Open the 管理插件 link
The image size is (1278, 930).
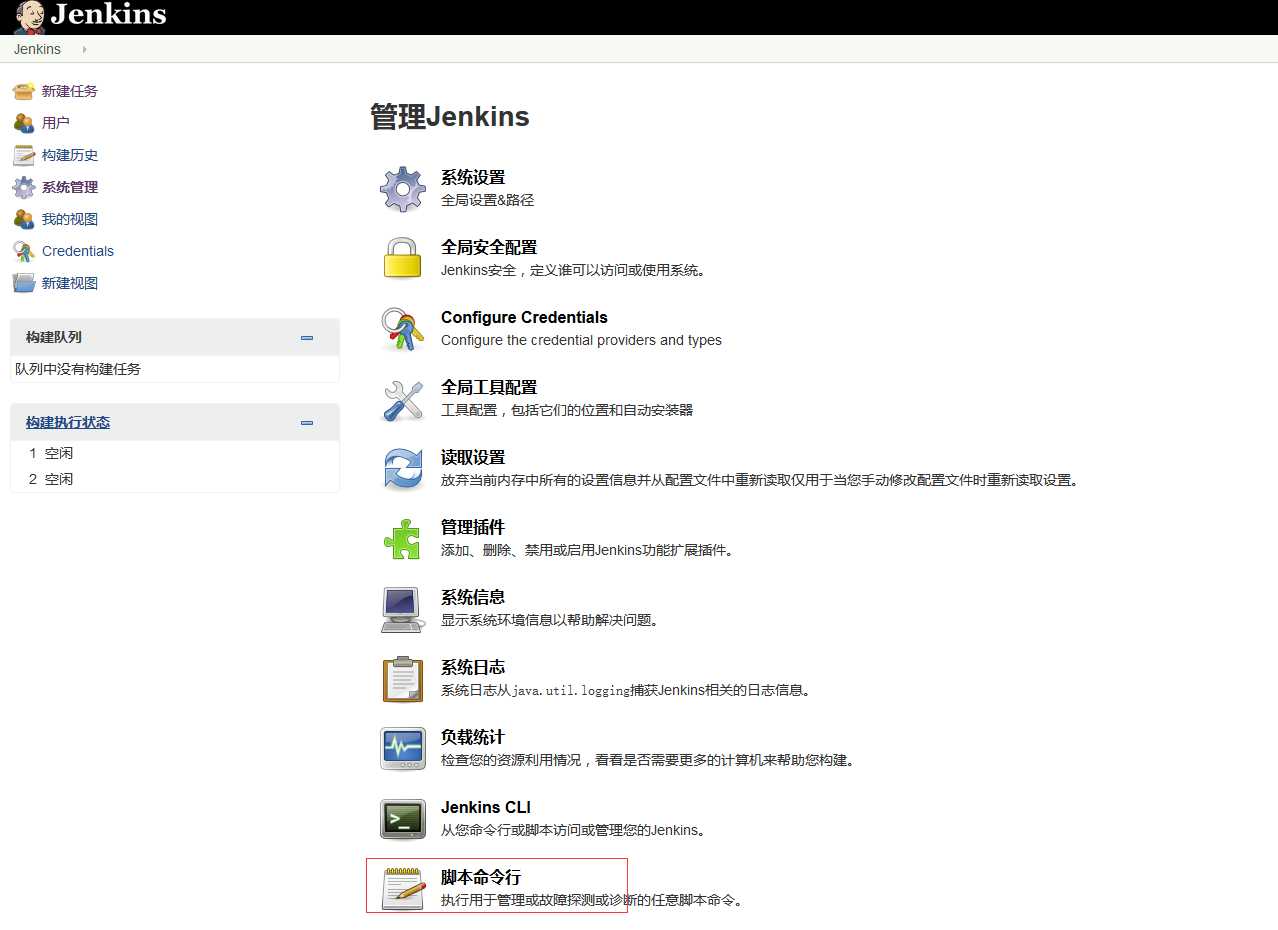coord(473,527)
